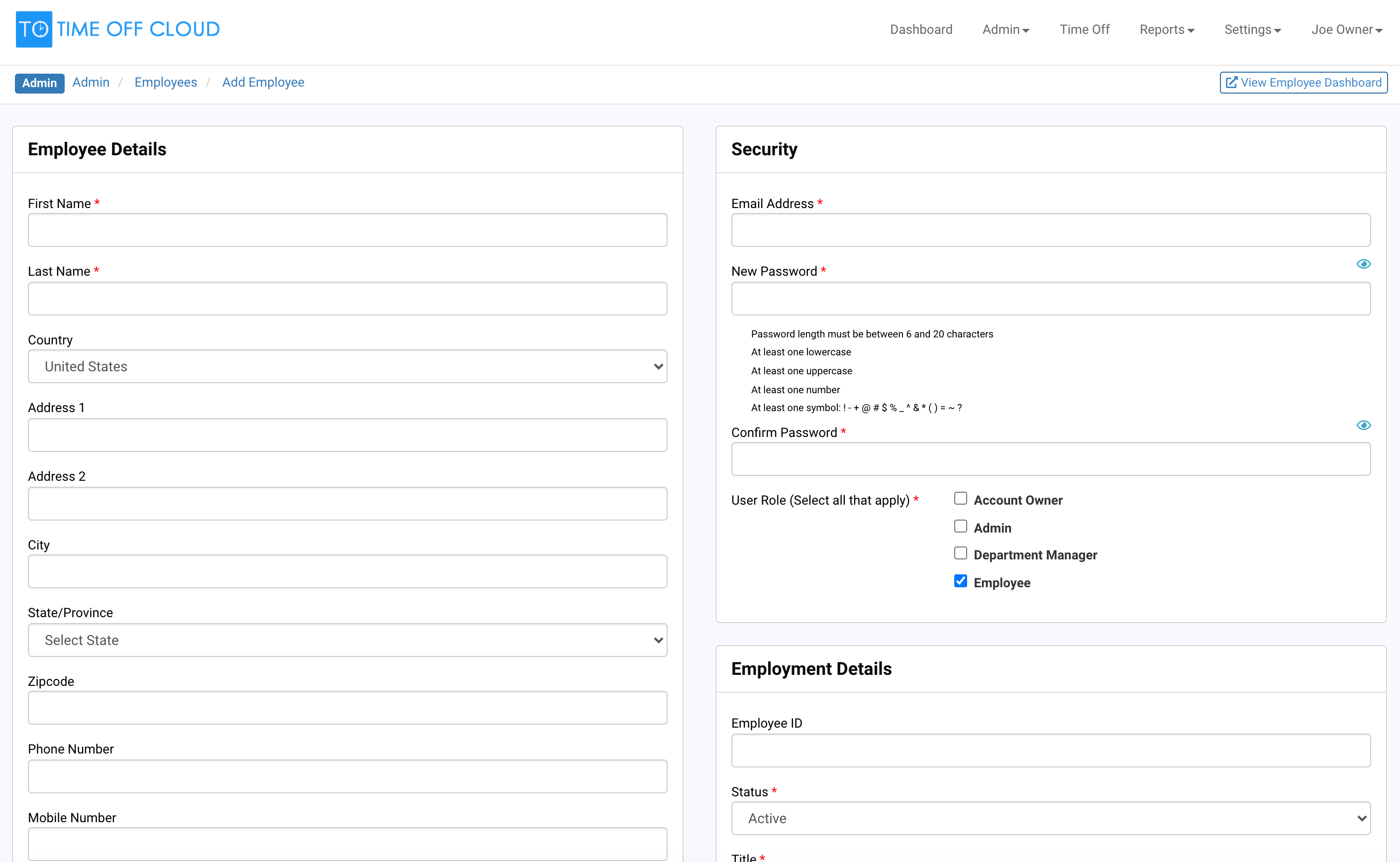Expand the Admin menu in top navigation
This screenshot has height=862, width=1400.
point(1005,30)
